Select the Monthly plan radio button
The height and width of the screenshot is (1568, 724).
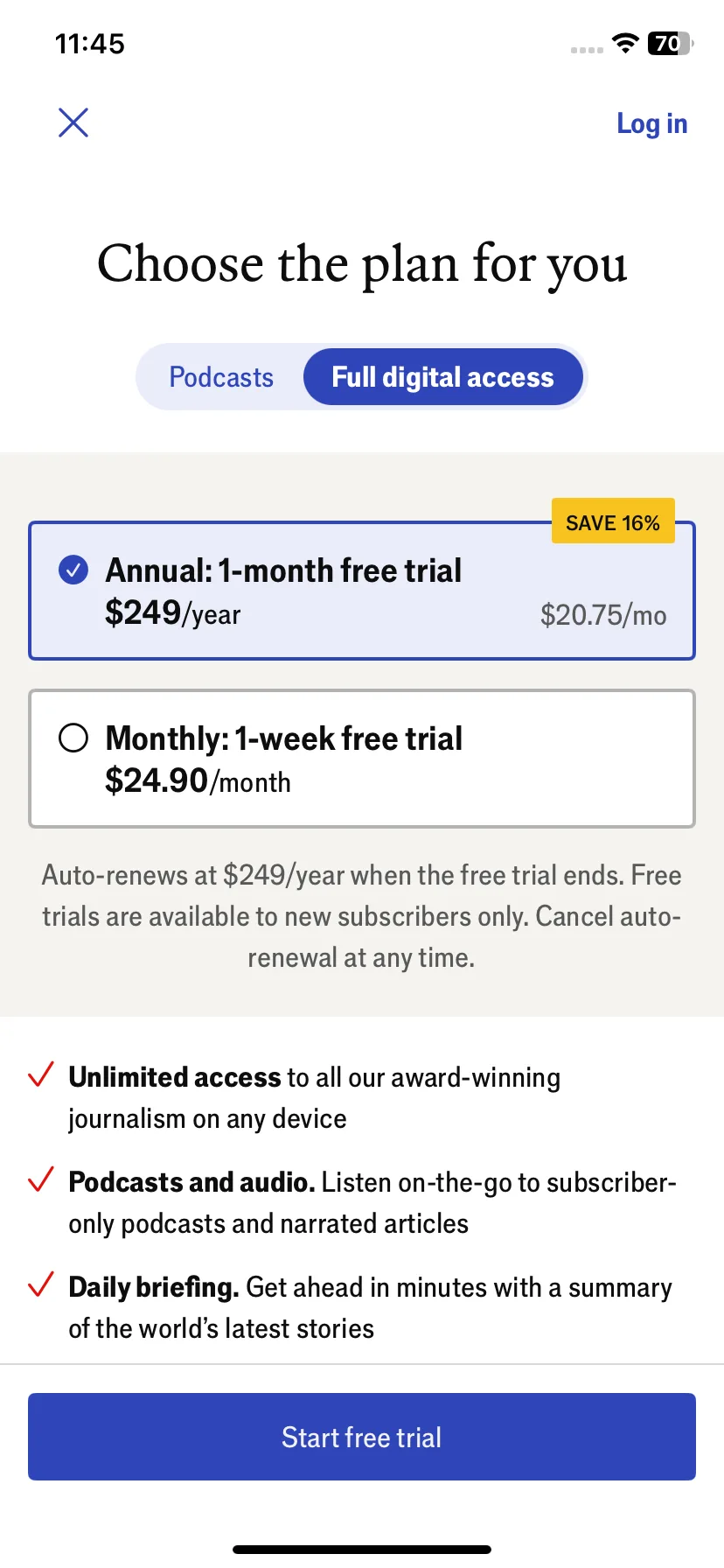(x=73, y=738)
